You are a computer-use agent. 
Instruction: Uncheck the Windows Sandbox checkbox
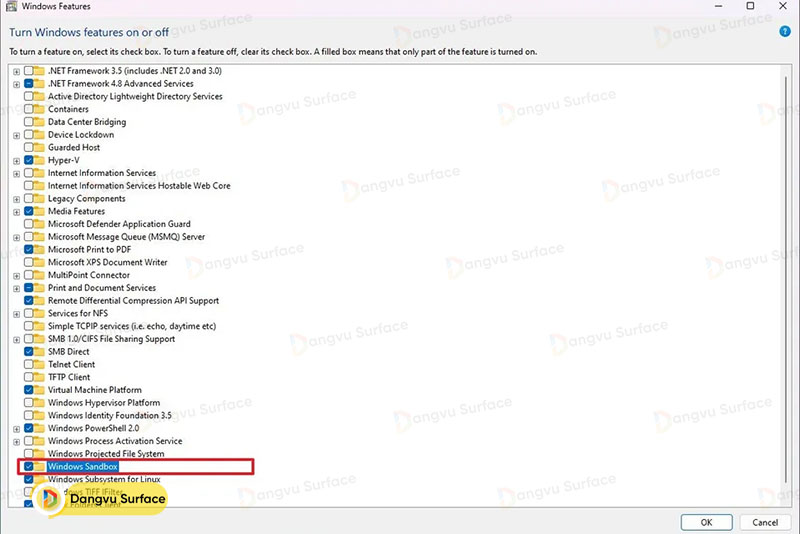[x=29, y=466]
